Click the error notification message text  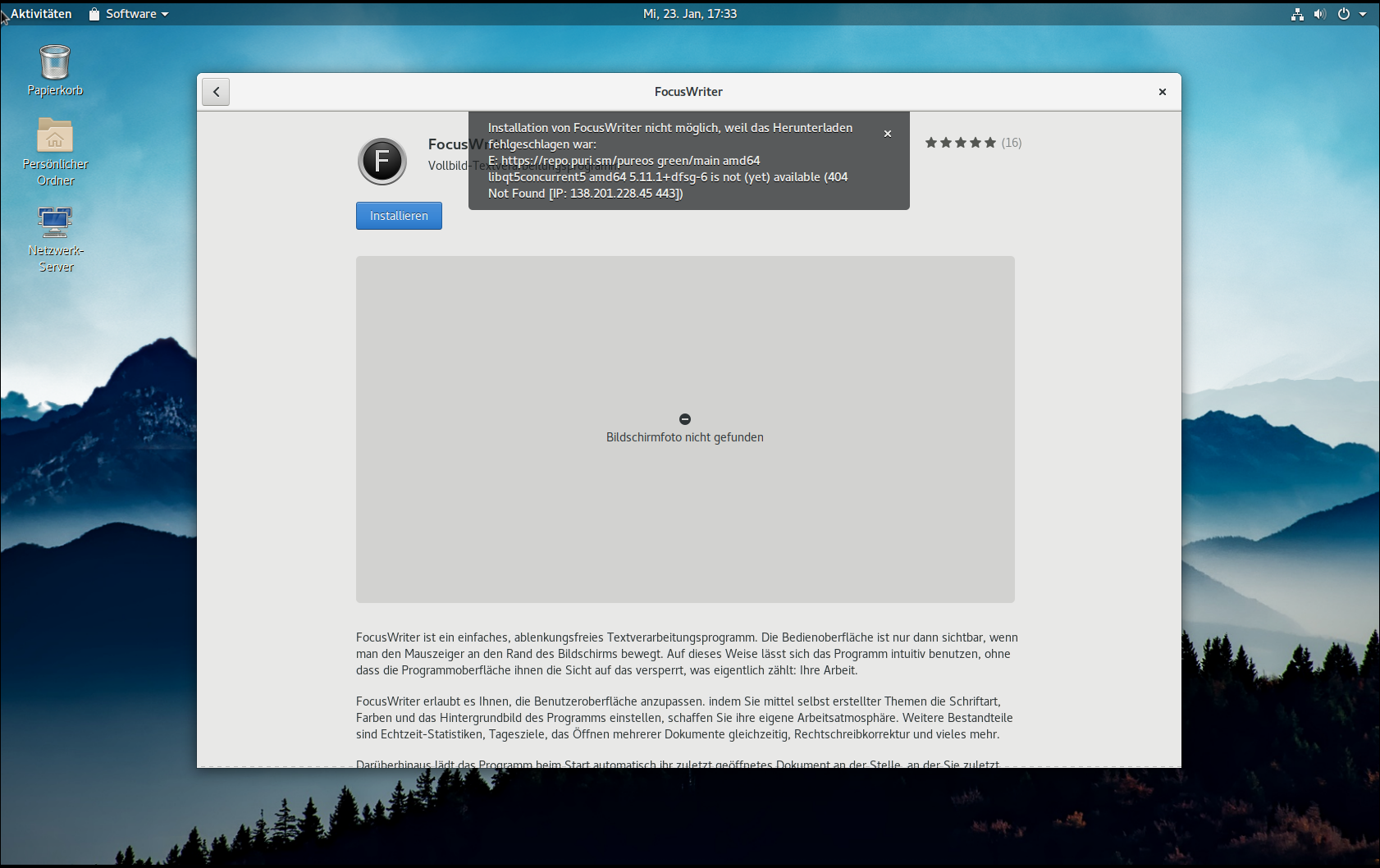pos(669,161)
